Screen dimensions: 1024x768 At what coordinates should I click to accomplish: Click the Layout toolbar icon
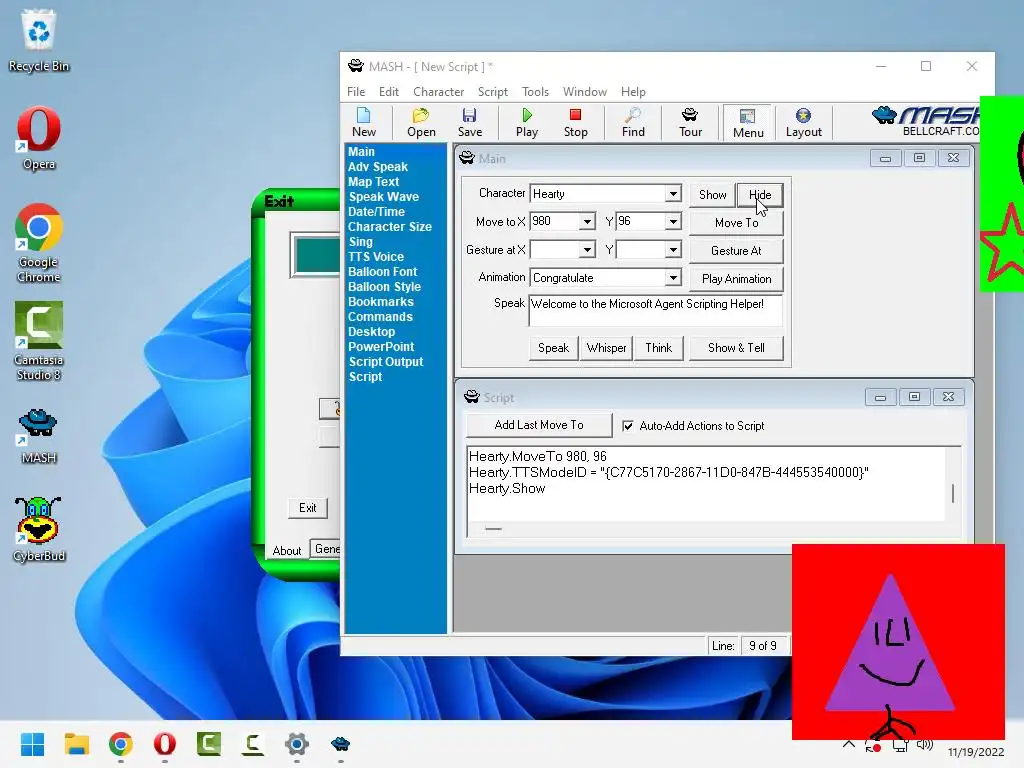pos(803,123)
